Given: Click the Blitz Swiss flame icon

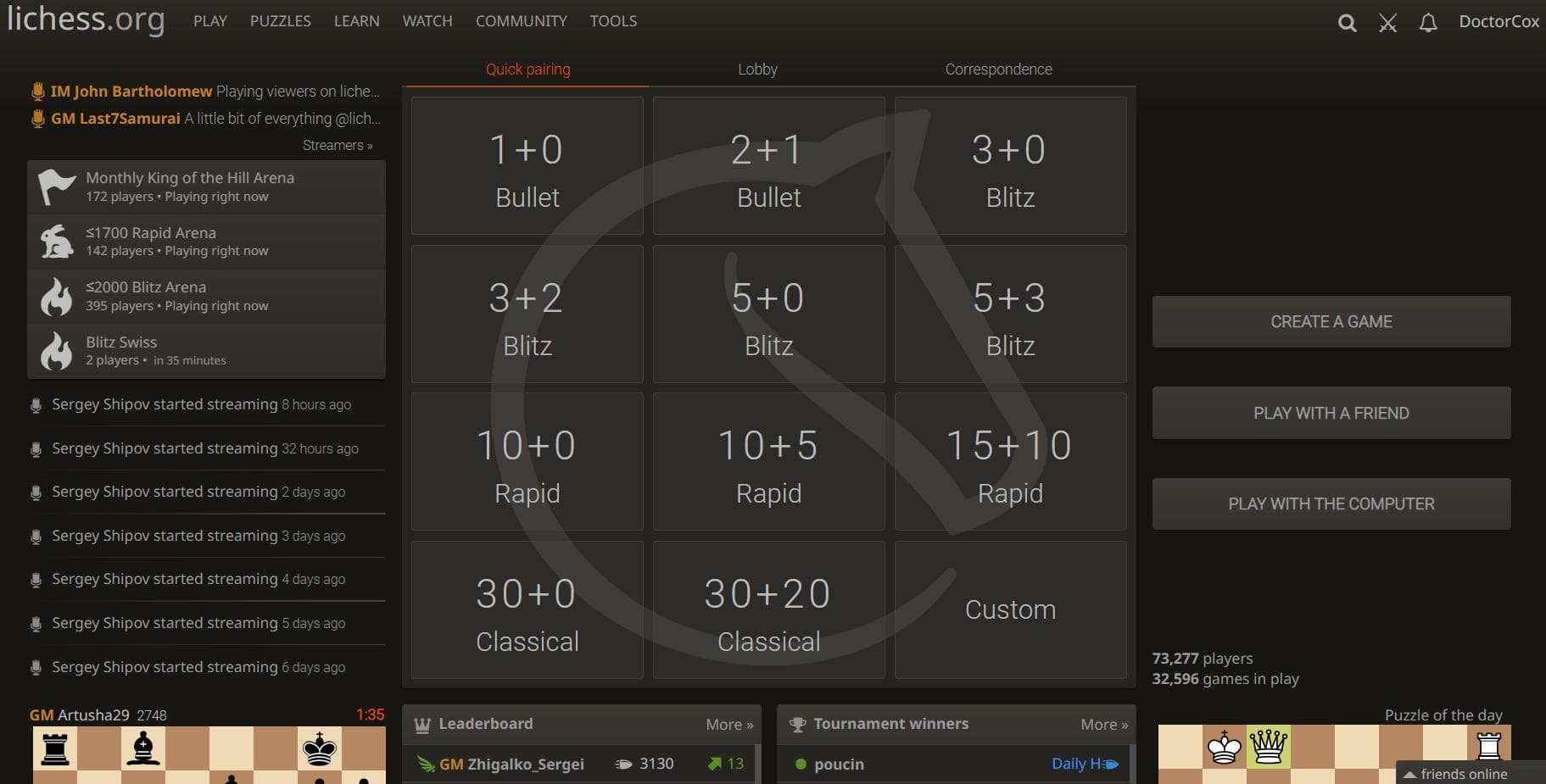Looking at the screenshot, I should point(57,351).
